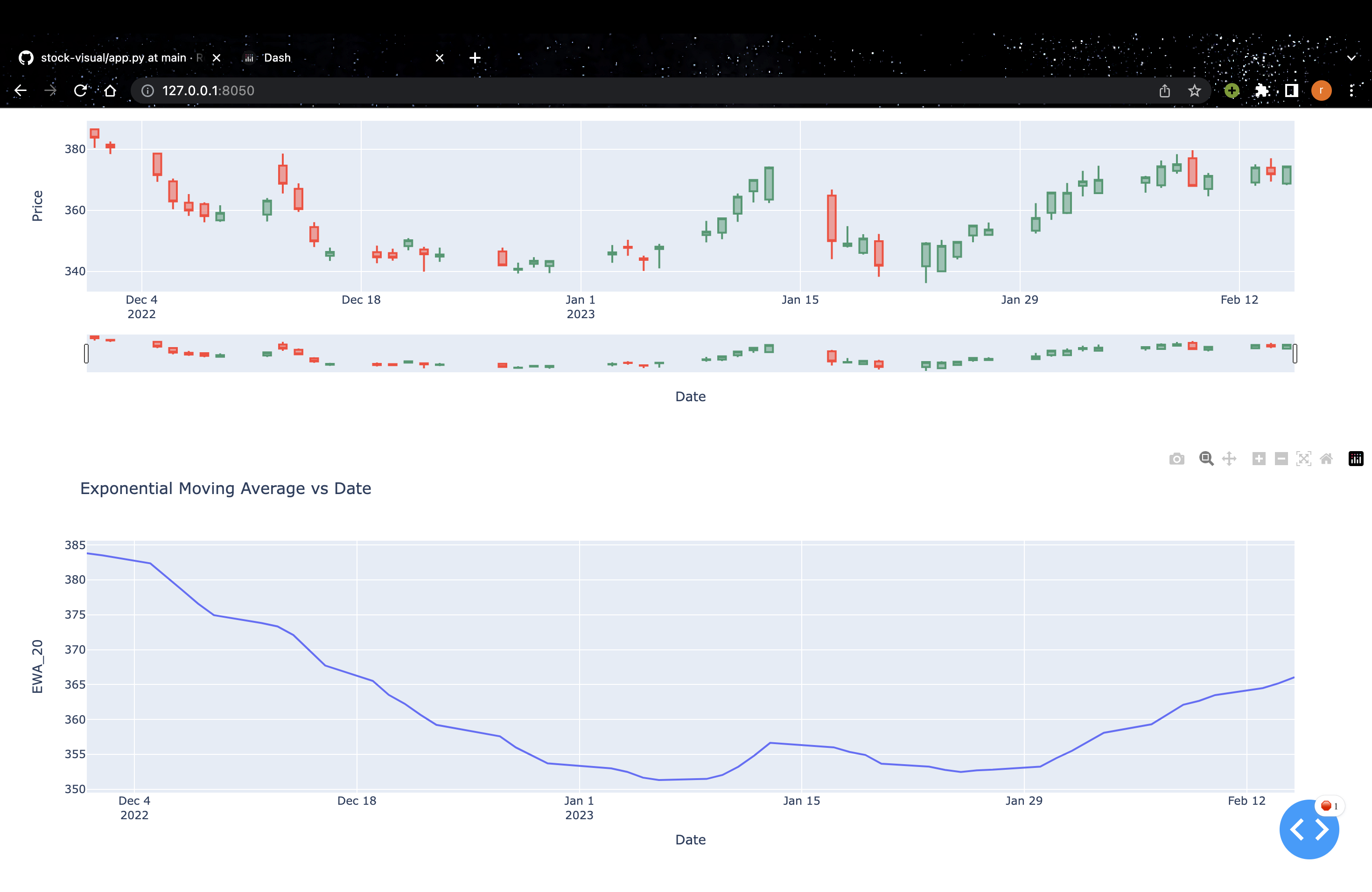Open the green plus extension icon
This screenshot has height=892, width=1372.
[x=1232, y=91]
